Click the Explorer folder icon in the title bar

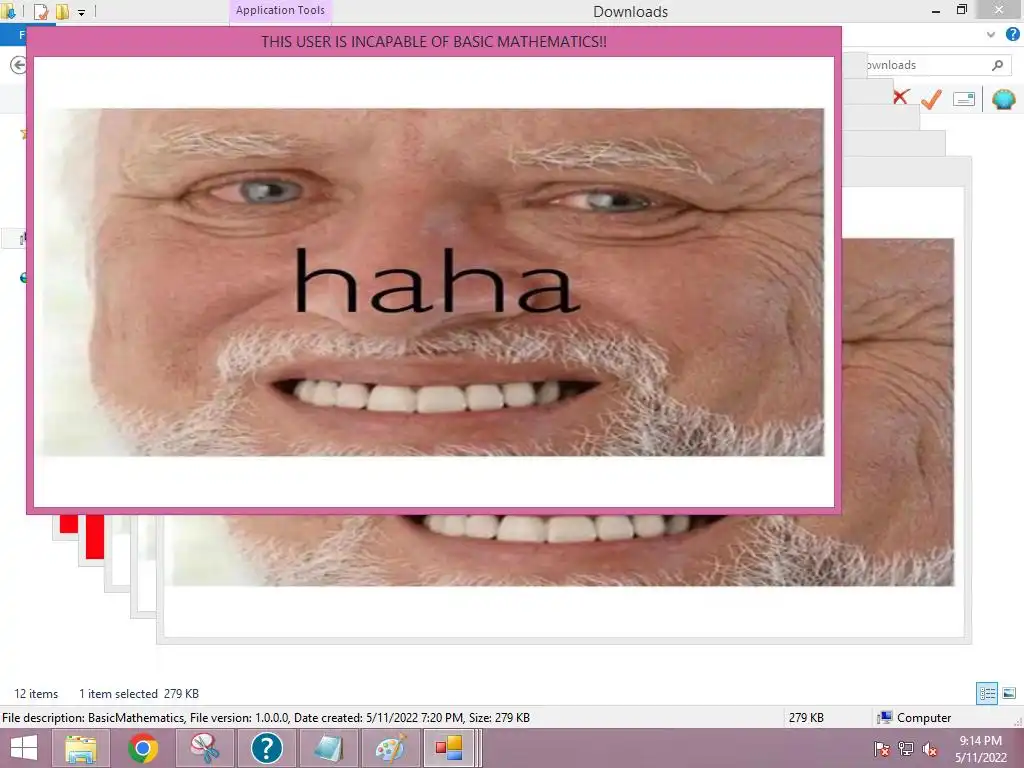[8, 11]
